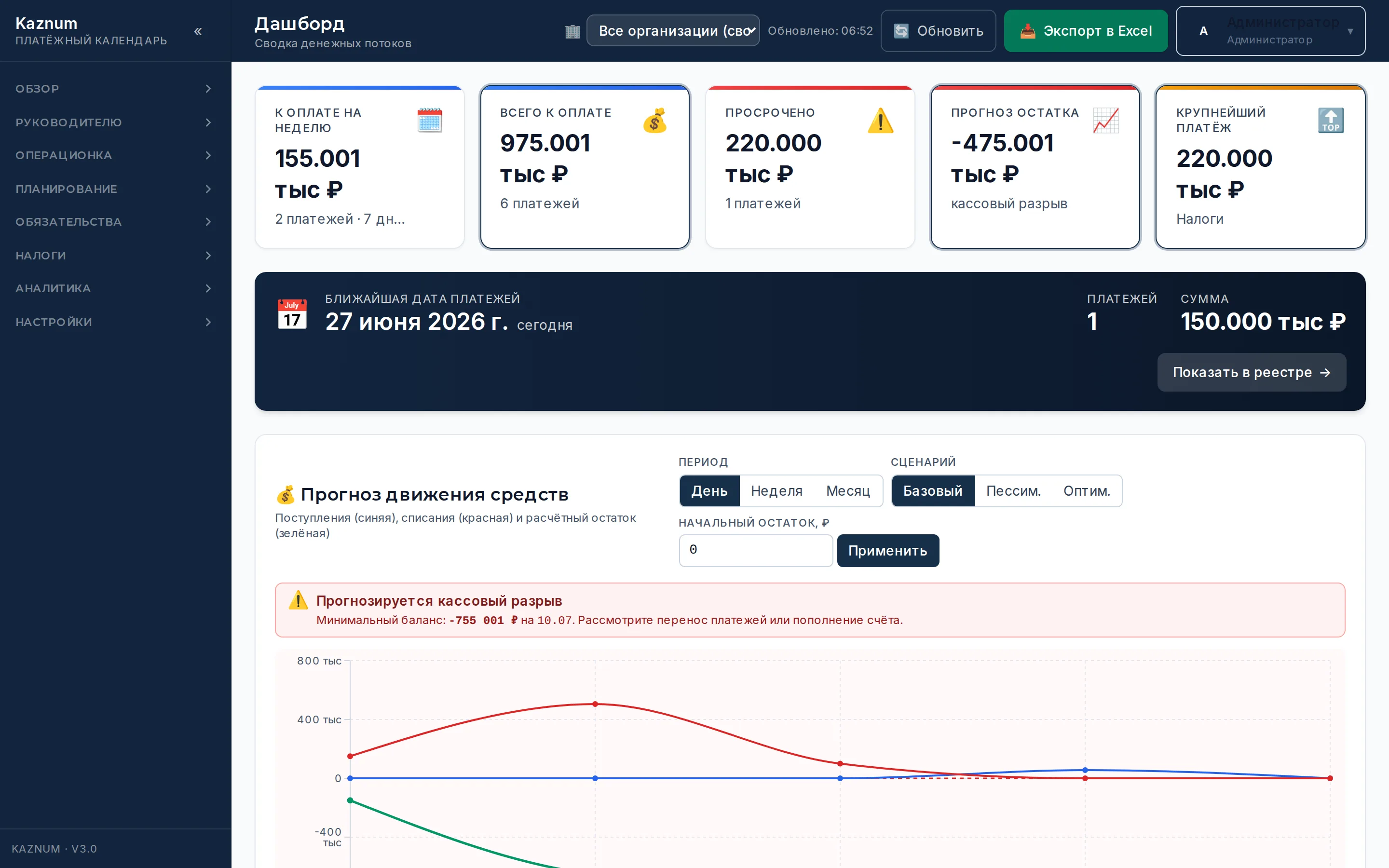Image resolution: width=1389 pixels, height=868 pixels.
Task: Open the Администратор user menu
Action: point(1270,30)
